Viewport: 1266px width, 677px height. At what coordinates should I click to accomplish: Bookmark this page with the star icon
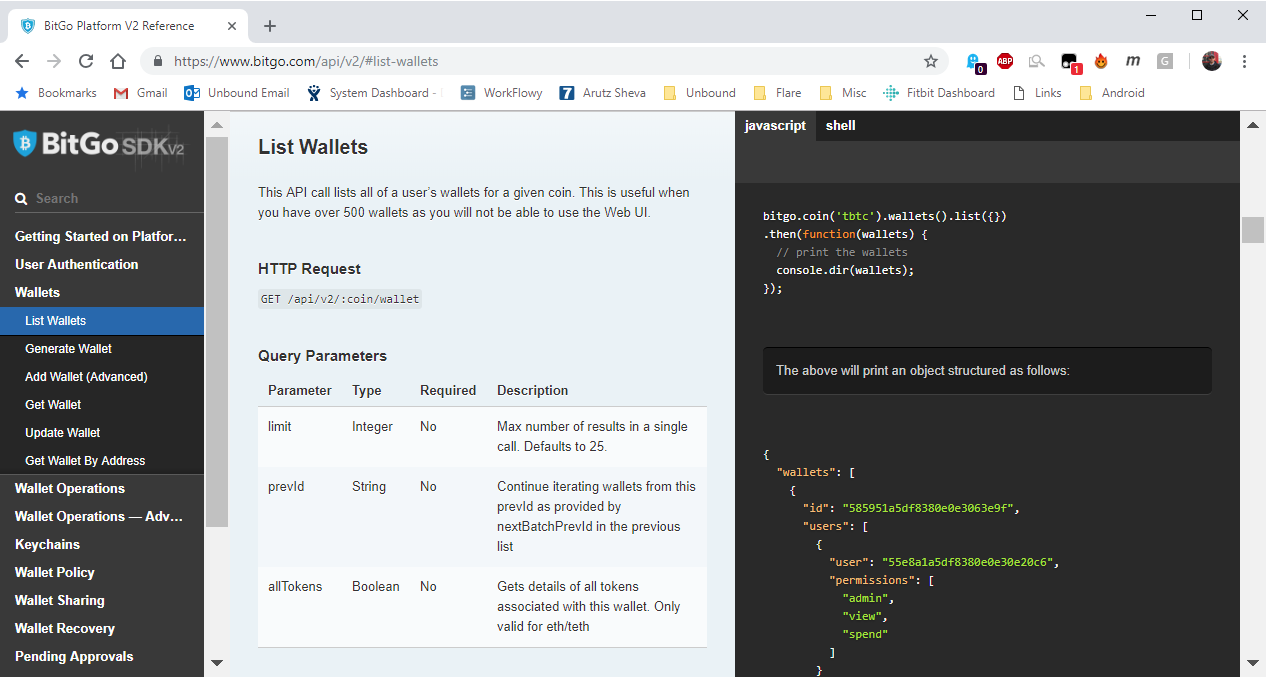(x=931, y=61)
